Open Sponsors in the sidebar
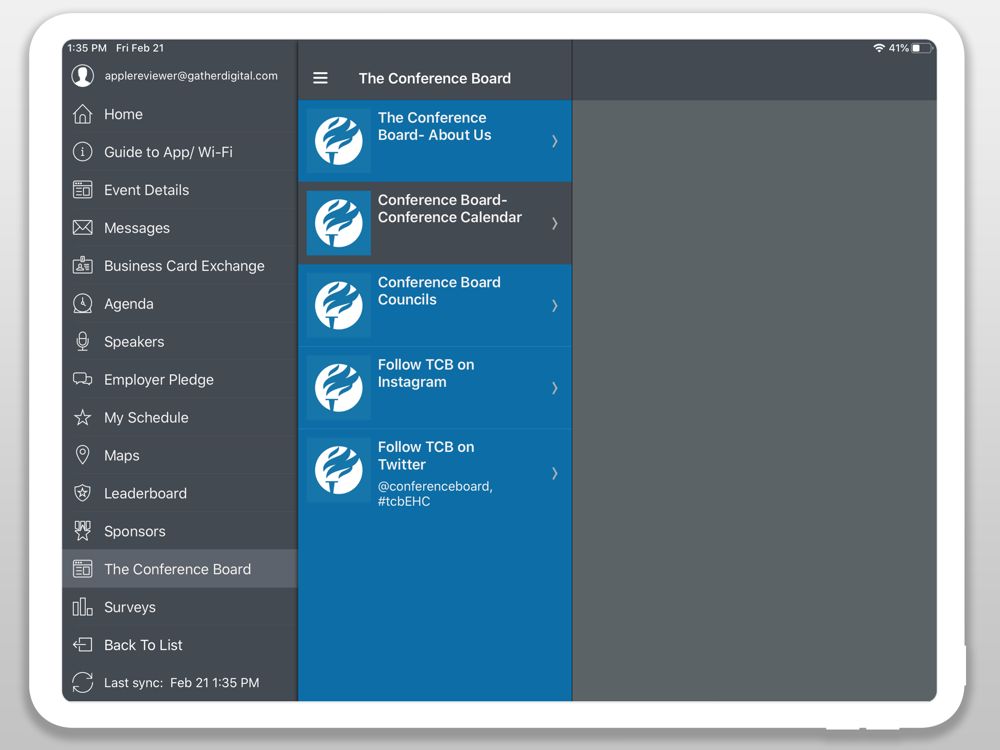Screen dimensions: 1000x750 click(x=180, y=531)
